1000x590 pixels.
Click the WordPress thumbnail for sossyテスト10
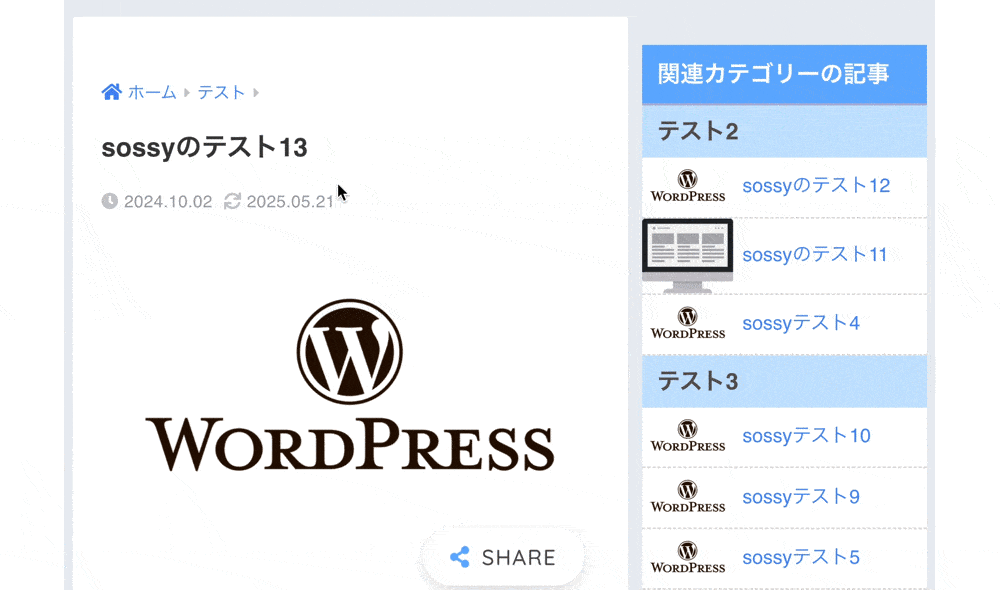click(688, 436)
